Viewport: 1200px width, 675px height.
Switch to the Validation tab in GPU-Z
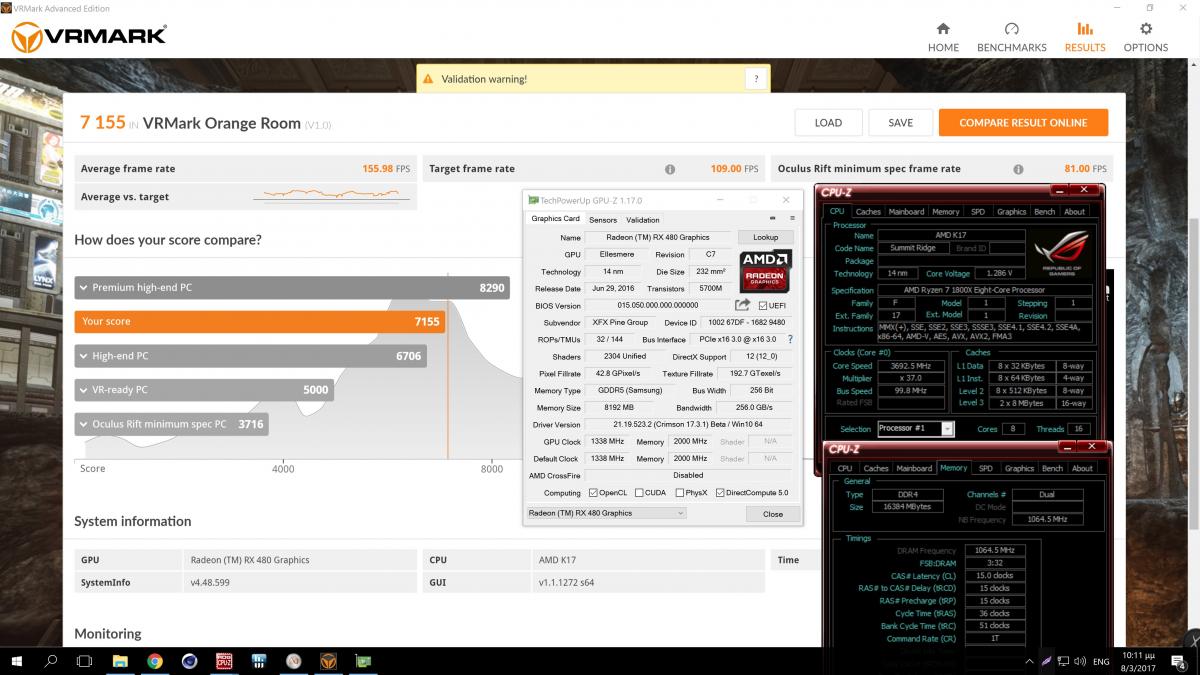642,220
